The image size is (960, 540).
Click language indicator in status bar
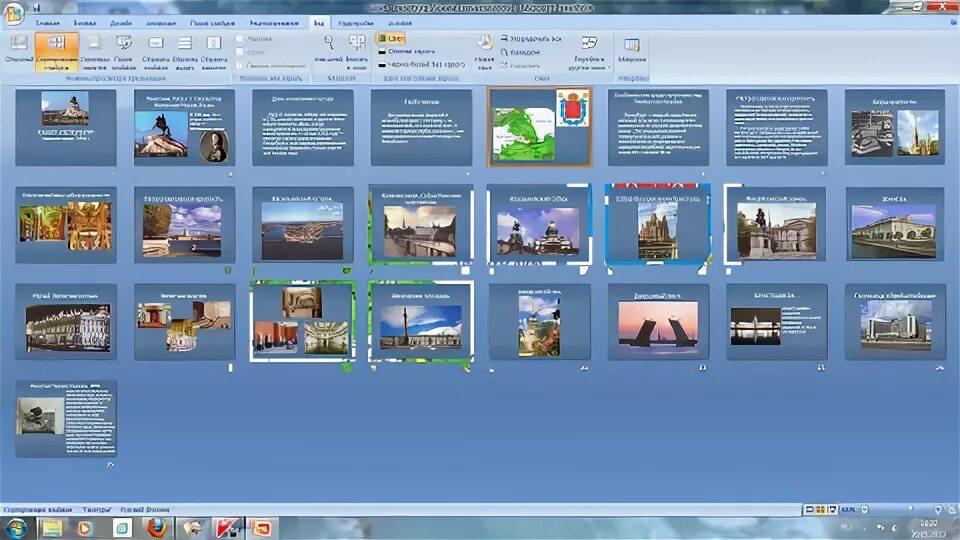(x=144, y=509)
